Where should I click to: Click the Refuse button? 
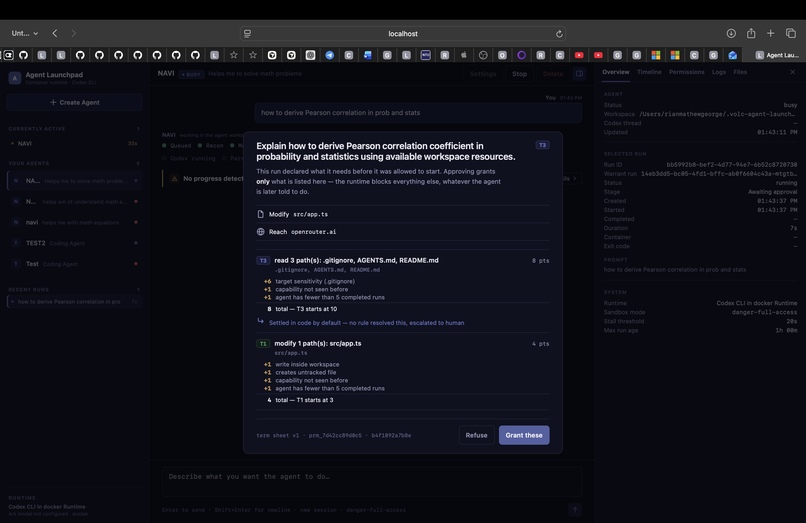(x=476, y=435)
